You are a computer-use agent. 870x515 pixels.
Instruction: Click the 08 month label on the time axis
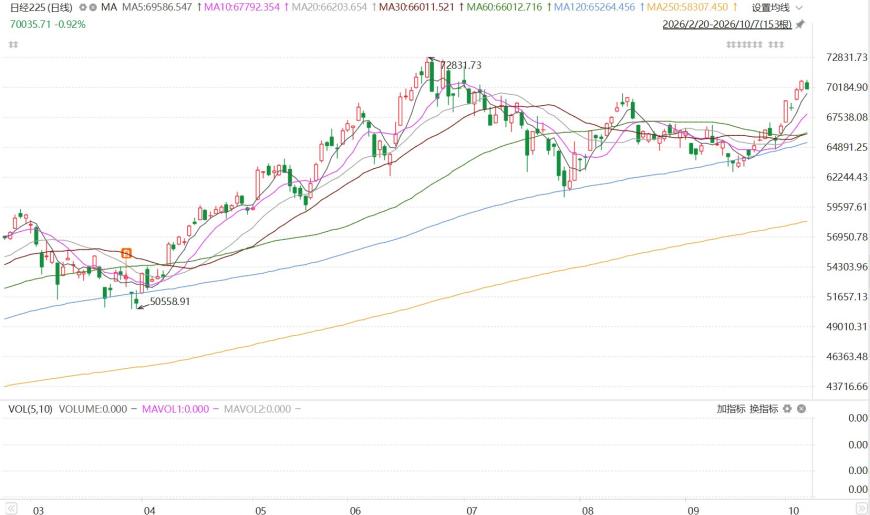pyautogui.click(x=587, y=510)
